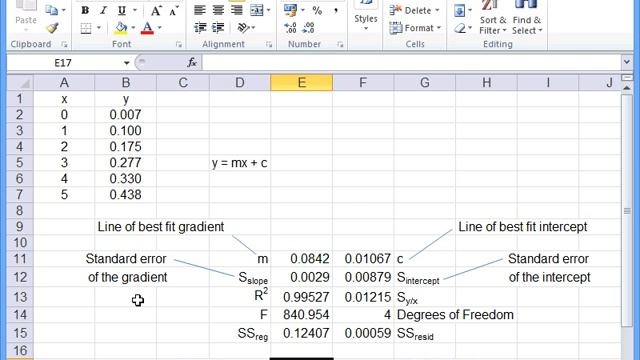Select cell with y value 0.438
640x360 pixels.
pyautogui.click(x=125, y=195)
